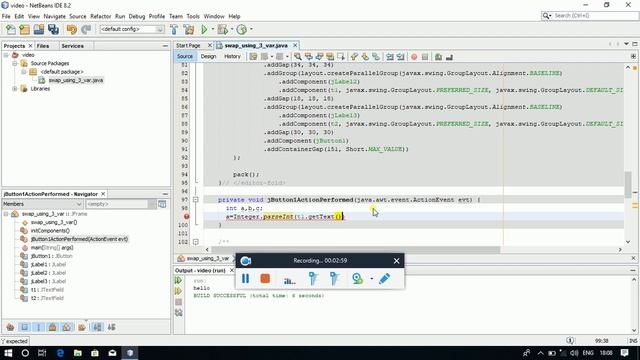
Task: Click the Stop Macro Recording icon
Action: point(424,57)
